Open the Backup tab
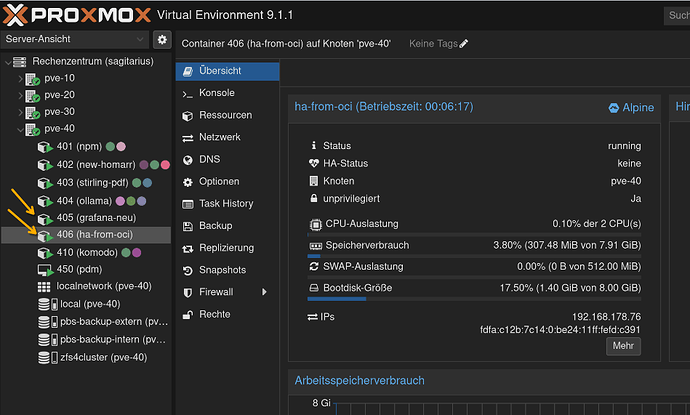The width and height of the screenshot is (690, 415). point(227,226)
